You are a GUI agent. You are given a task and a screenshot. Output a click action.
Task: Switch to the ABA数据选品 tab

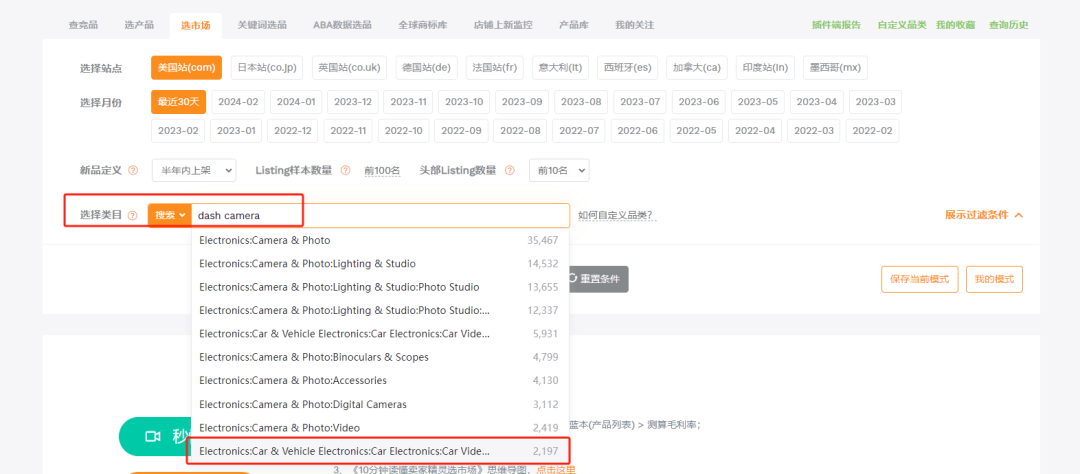pos(342,25)
